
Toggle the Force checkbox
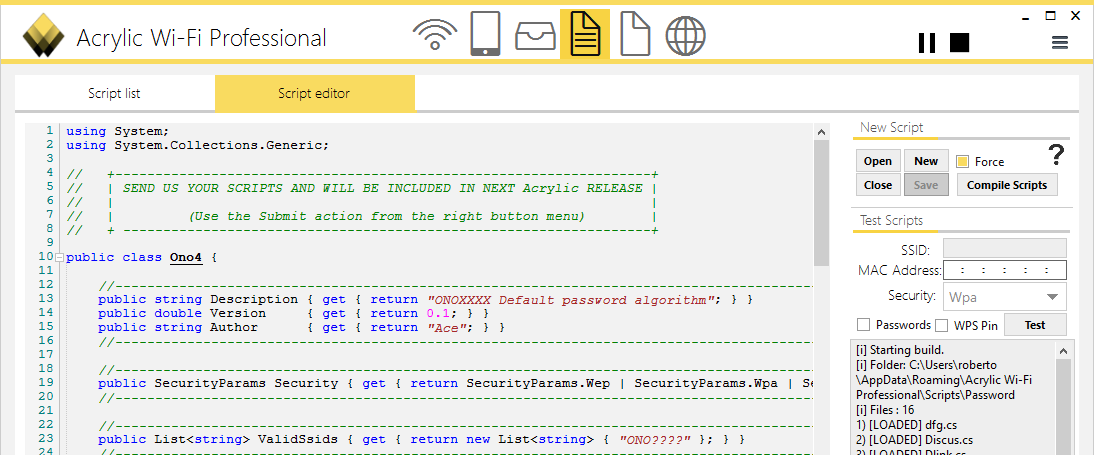(x=963, y=162)
